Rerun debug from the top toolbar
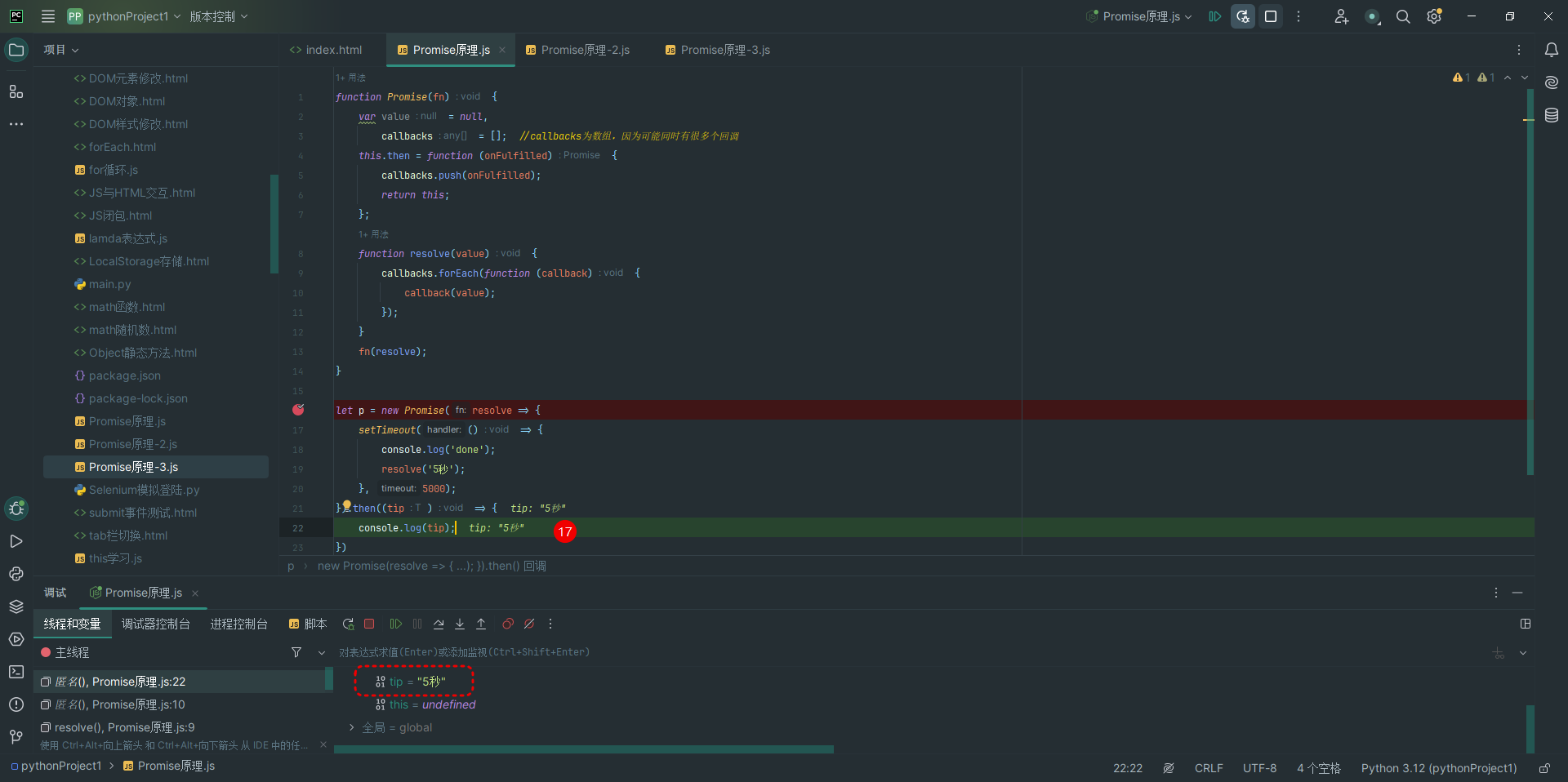The height and width of the screenshot is (782, 1568). 1243,16
